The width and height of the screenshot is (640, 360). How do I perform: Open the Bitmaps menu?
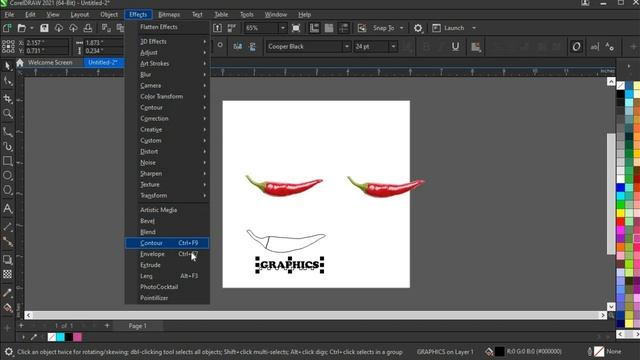coord(169,14)
